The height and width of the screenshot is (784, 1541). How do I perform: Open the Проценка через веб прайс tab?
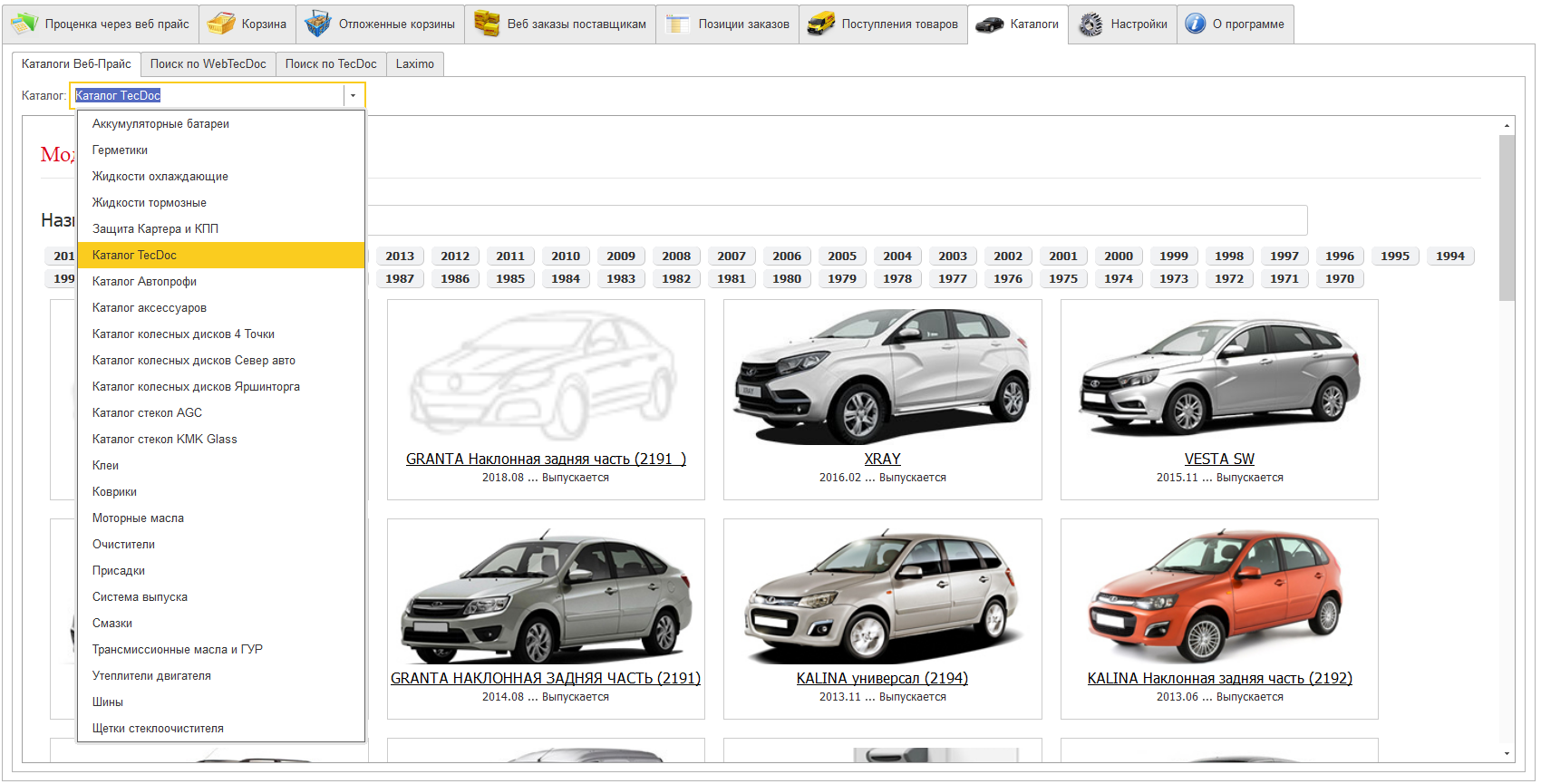click(x=100, y=24)
